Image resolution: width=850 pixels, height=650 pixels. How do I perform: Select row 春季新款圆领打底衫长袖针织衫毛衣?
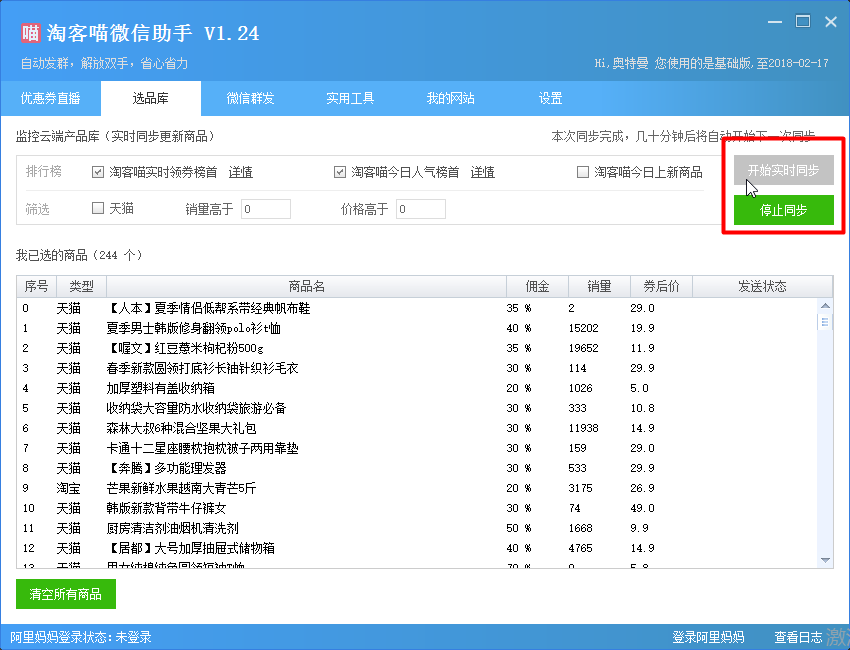click(417, 368)
